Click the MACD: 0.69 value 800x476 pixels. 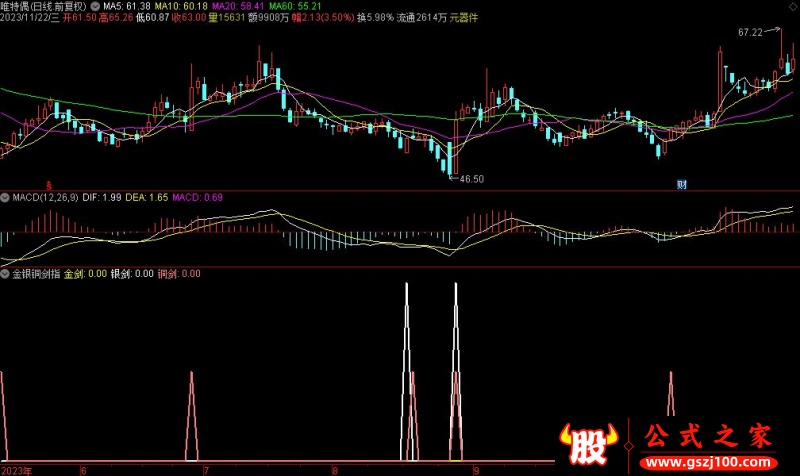point(197,197)
